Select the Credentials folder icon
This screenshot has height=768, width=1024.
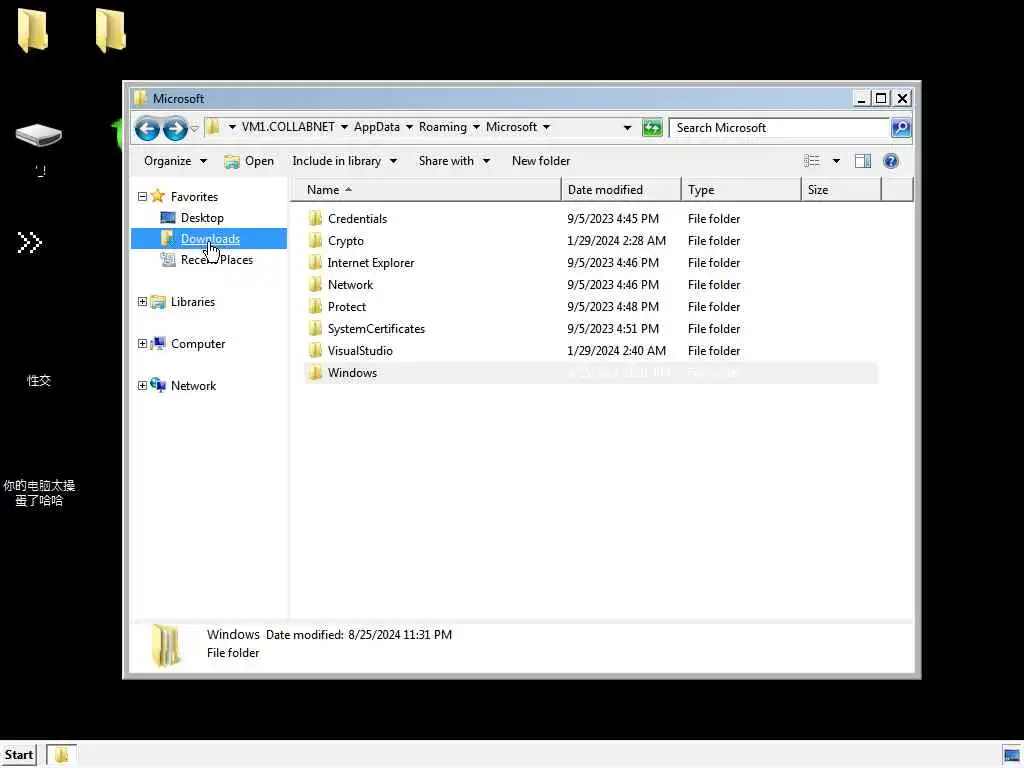point(315,218)
